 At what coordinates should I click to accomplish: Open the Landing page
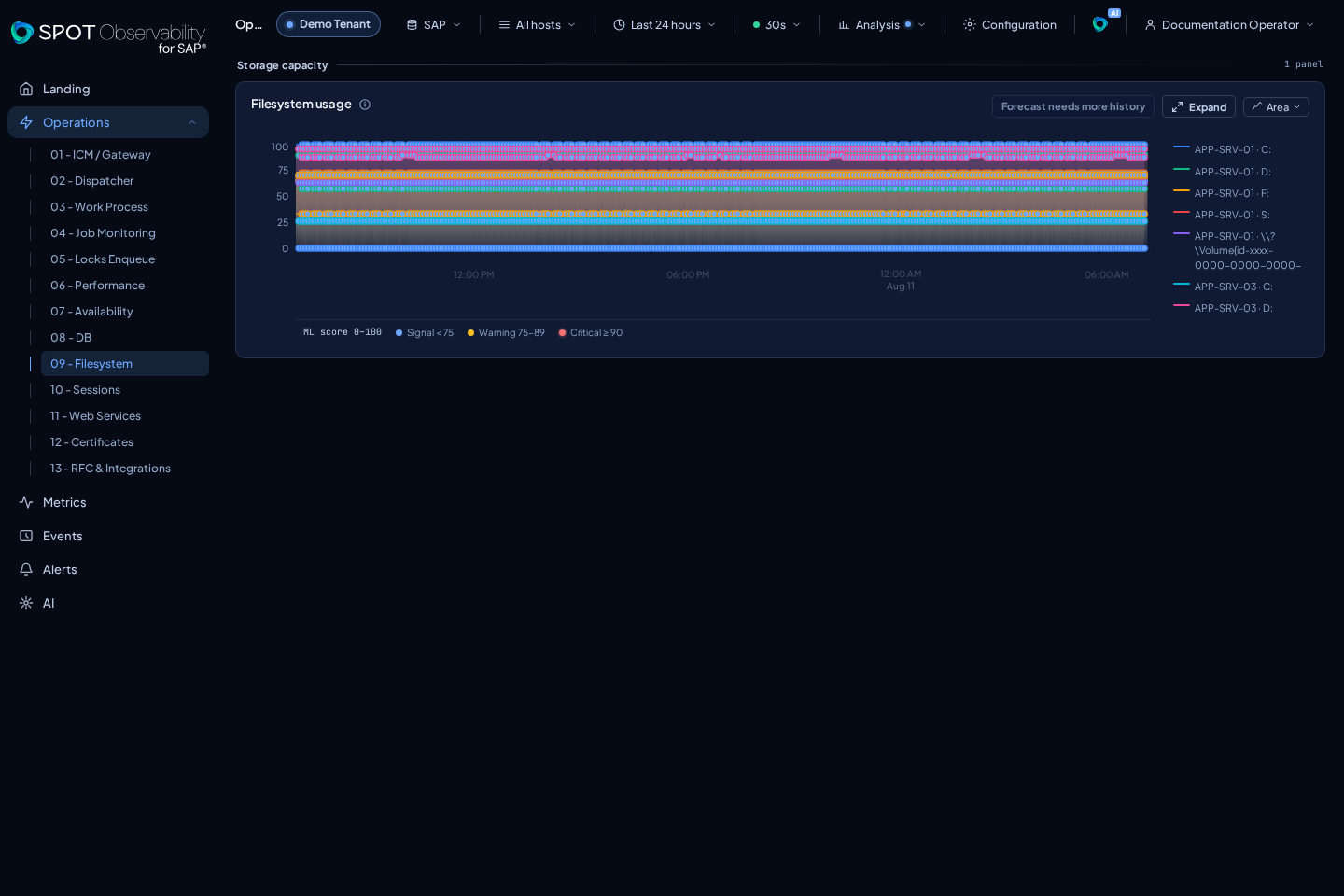click(x=108, y=89)
